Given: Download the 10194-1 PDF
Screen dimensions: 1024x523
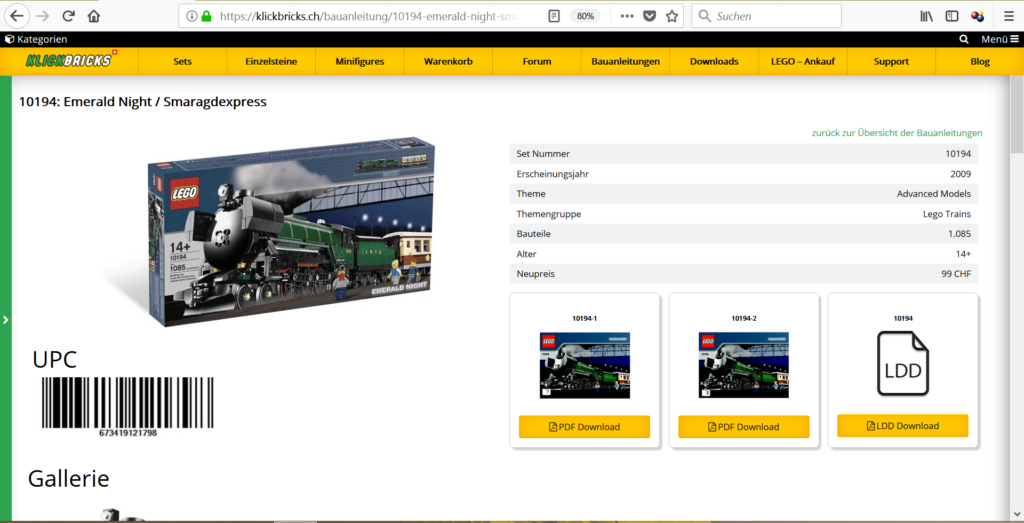Looking at the screenshot, I should [x=584, y=427].
